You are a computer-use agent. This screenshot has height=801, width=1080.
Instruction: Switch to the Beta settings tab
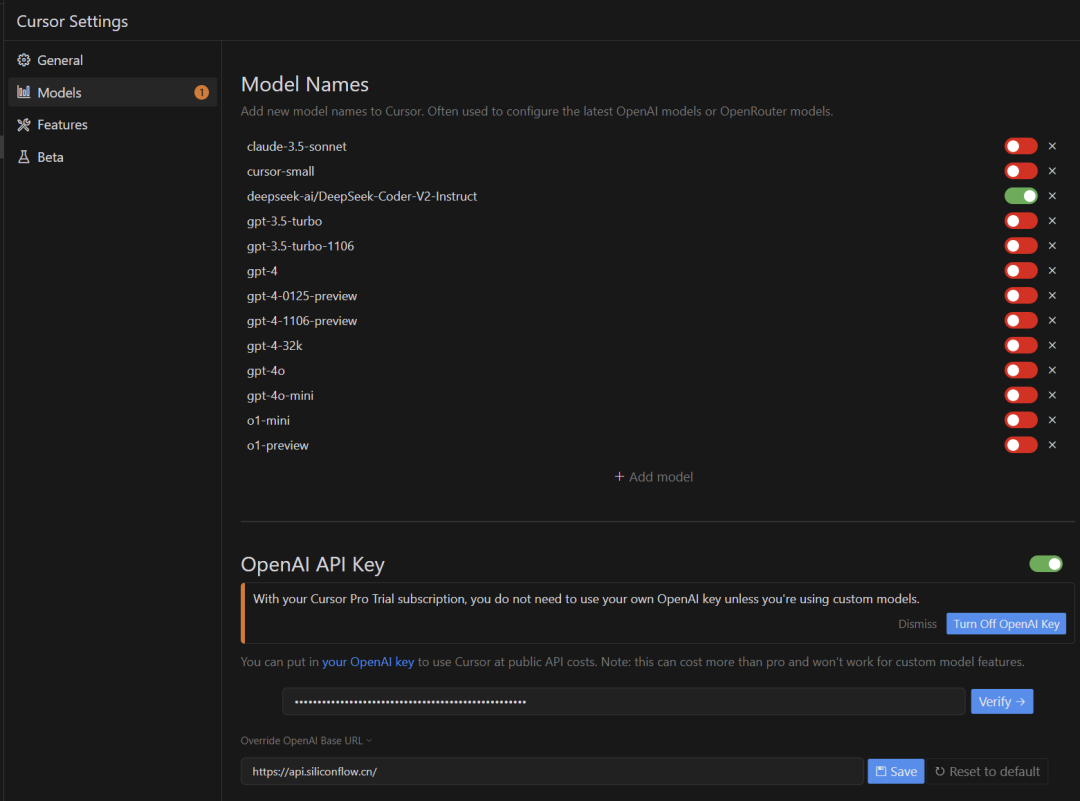[112, 157]
